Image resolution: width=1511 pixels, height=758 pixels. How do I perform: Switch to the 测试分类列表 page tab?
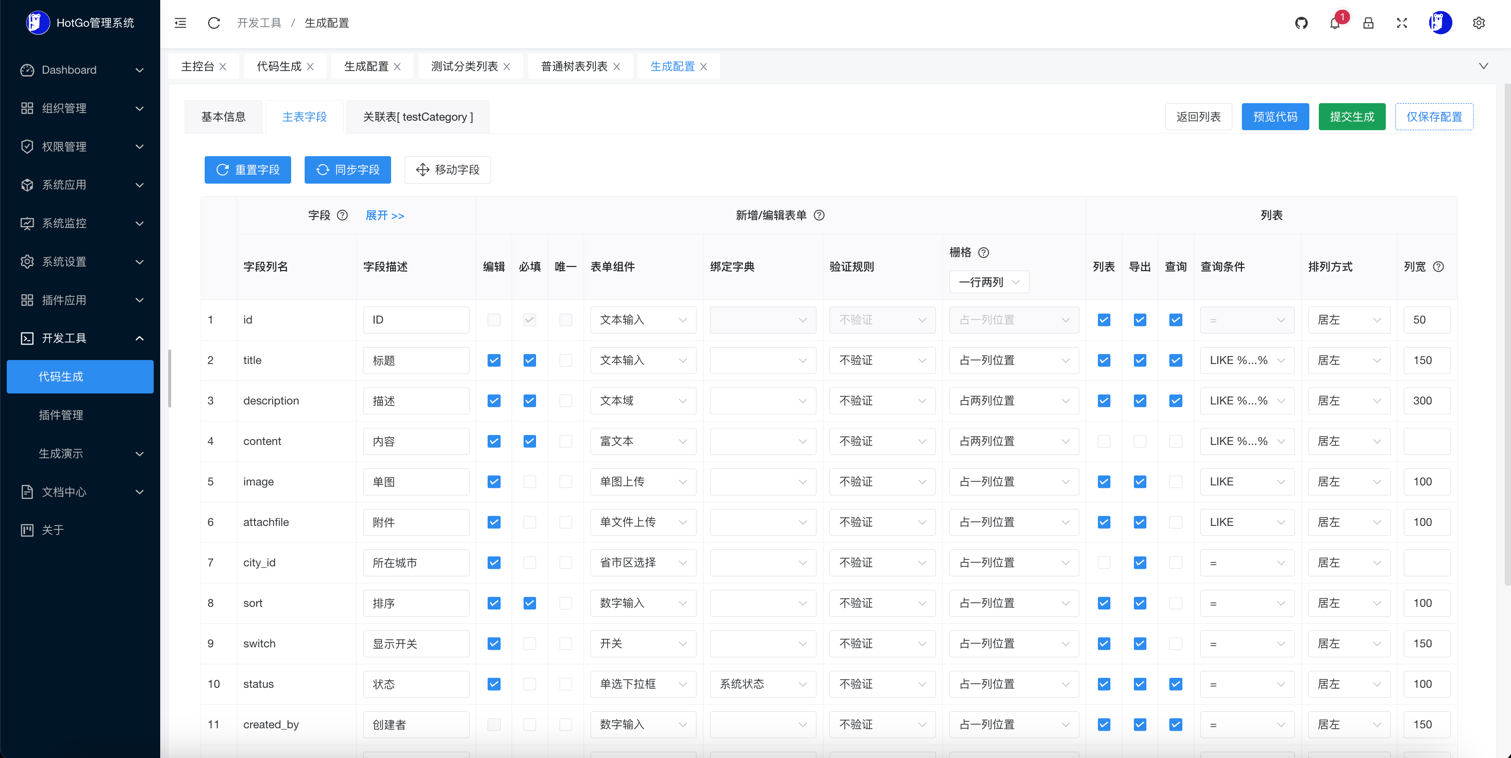(464, 67)
